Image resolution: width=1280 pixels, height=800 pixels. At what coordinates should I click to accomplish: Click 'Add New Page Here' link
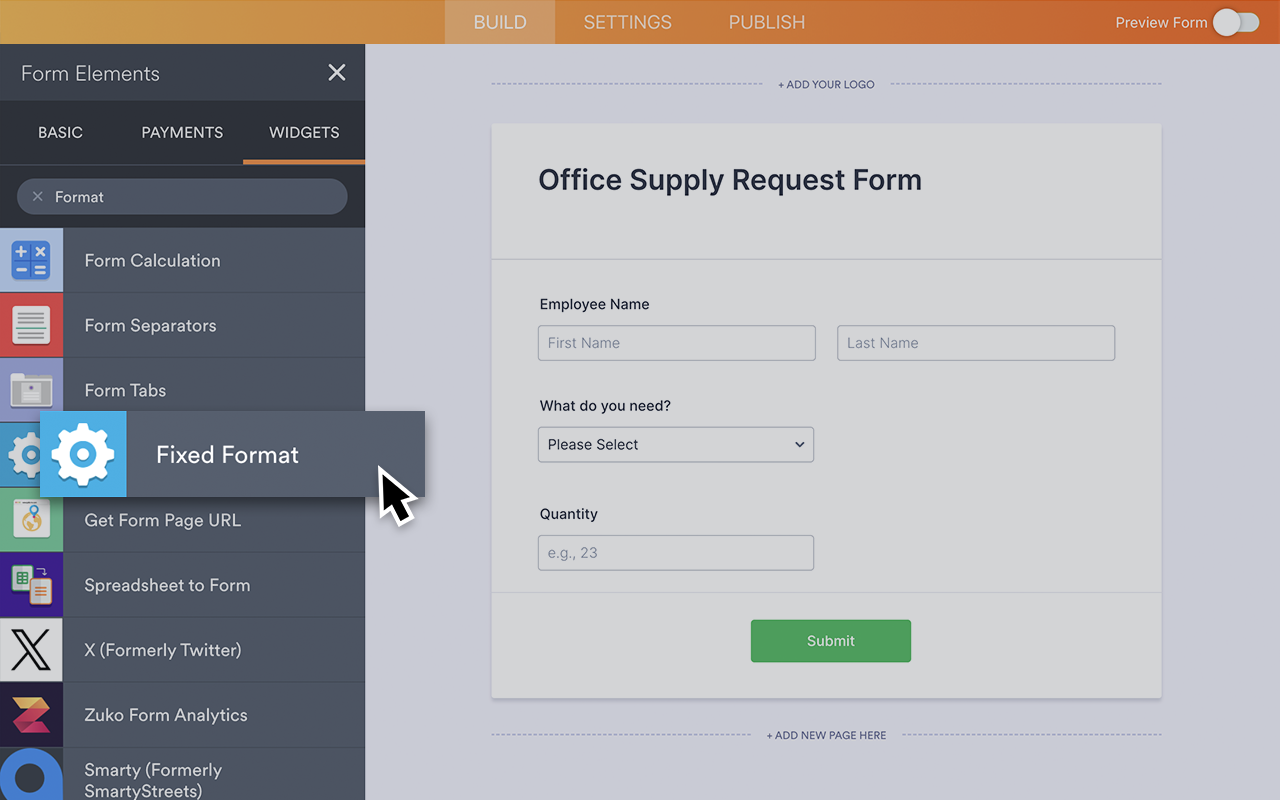[x=826, y=735]
